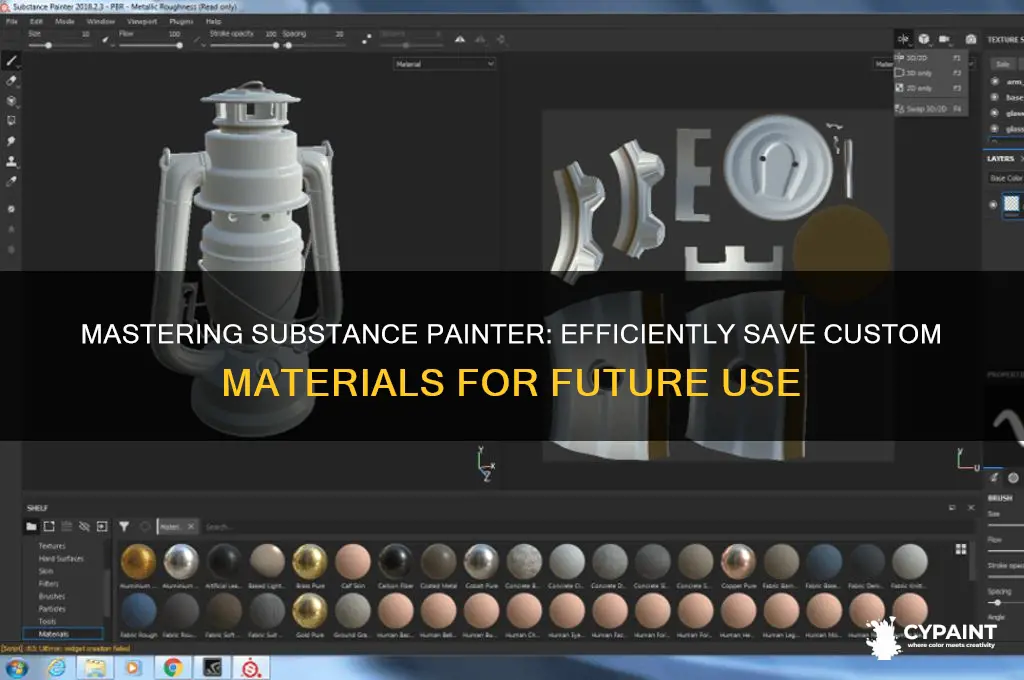The height and width of the screenshot is (680, 1024).
Task: Toggle visibility of arm texture set
Action: [x=995, y=82]
